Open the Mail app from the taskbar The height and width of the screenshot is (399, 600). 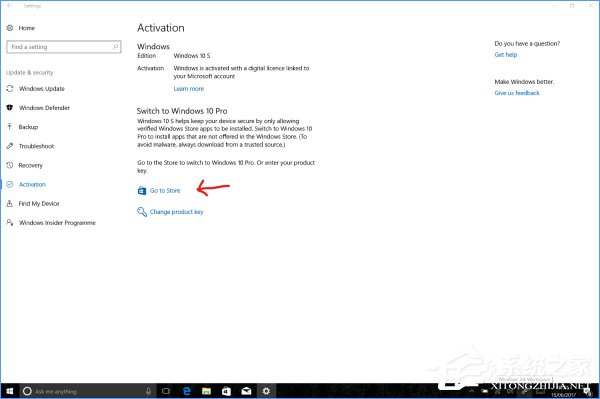point(246,391)
